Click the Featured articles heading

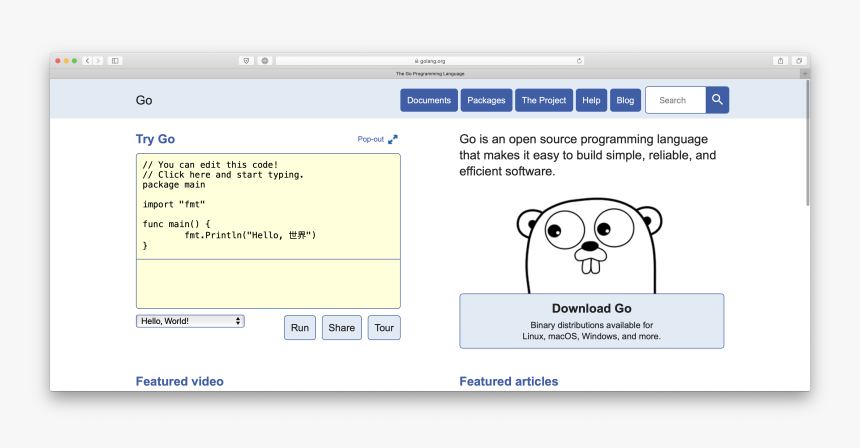[509, 381]
